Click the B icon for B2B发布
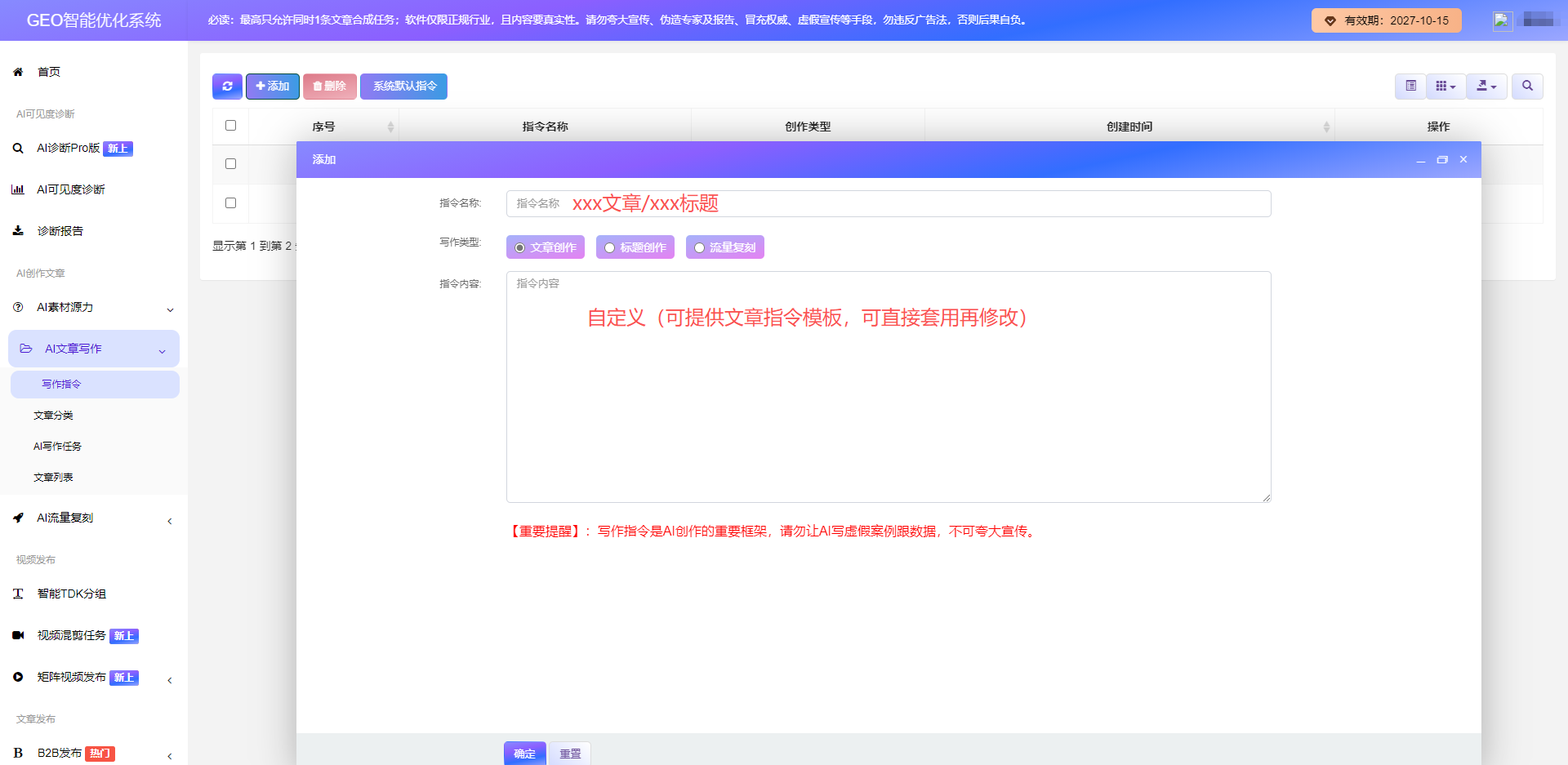Screen dimensions: 1568x765 18,753
